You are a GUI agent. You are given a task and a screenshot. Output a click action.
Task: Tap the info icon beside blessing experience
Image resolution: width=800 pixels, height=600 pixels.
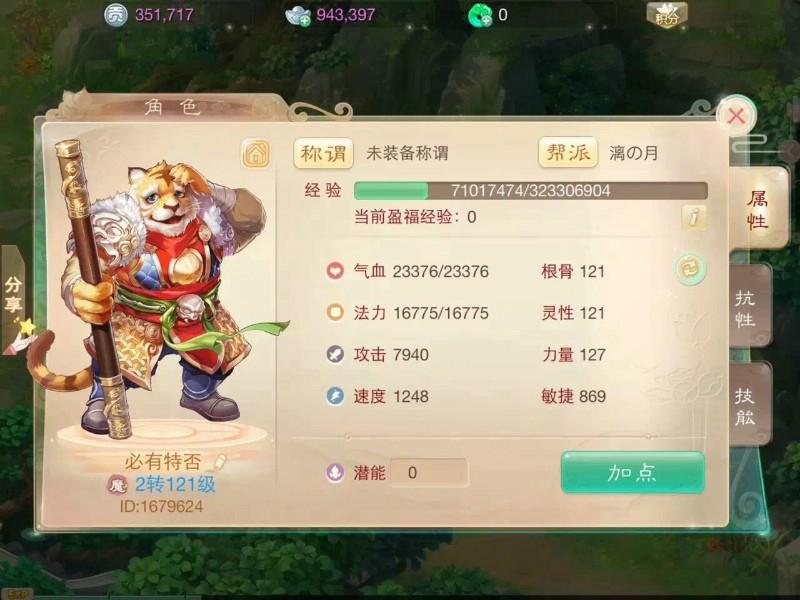click(693, 218)
